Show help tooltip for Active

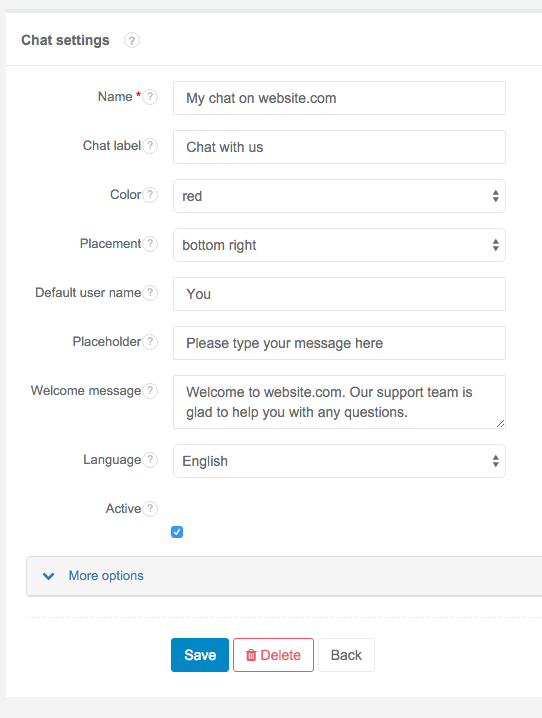[150, 509]
